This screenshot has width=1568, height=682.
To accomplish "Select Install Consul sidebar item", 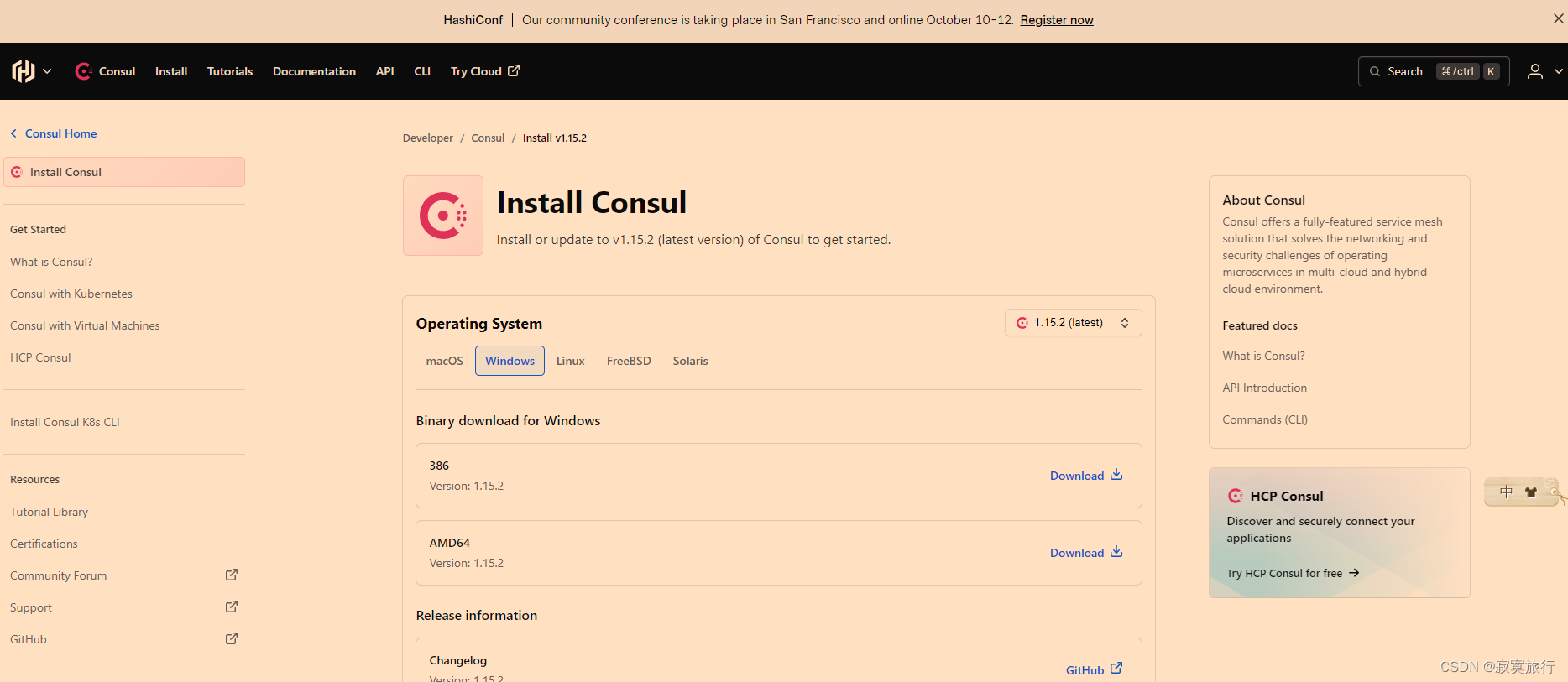I will pyautogui.click(x=124, y=172).
